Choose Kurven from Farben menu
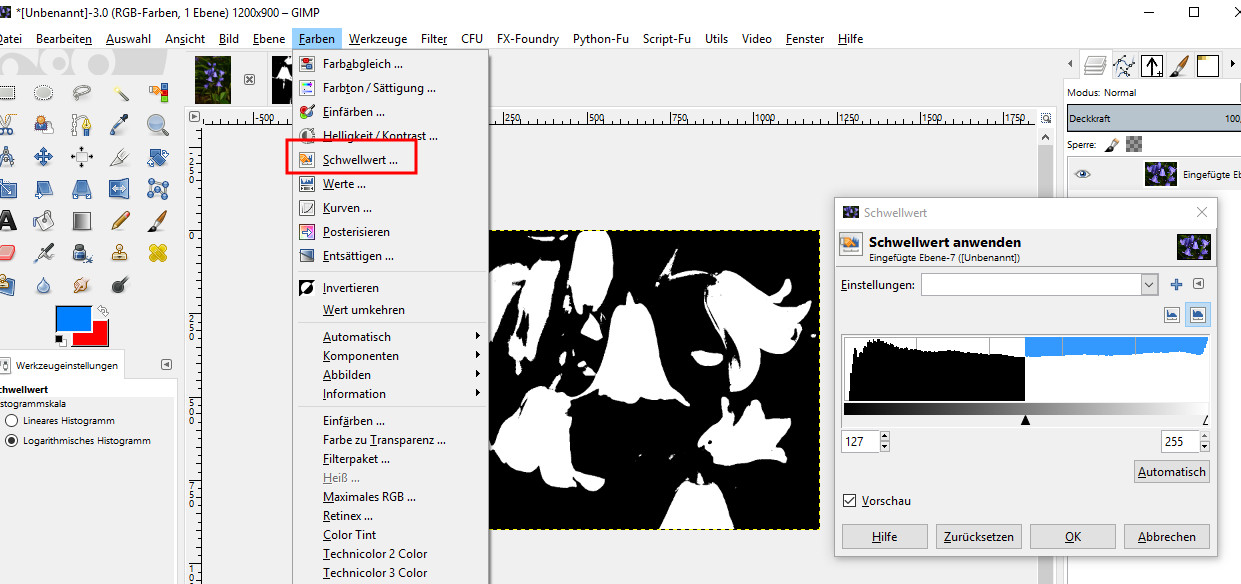The height and width of the screenshot is (584, 1241). tap(391, 208)
